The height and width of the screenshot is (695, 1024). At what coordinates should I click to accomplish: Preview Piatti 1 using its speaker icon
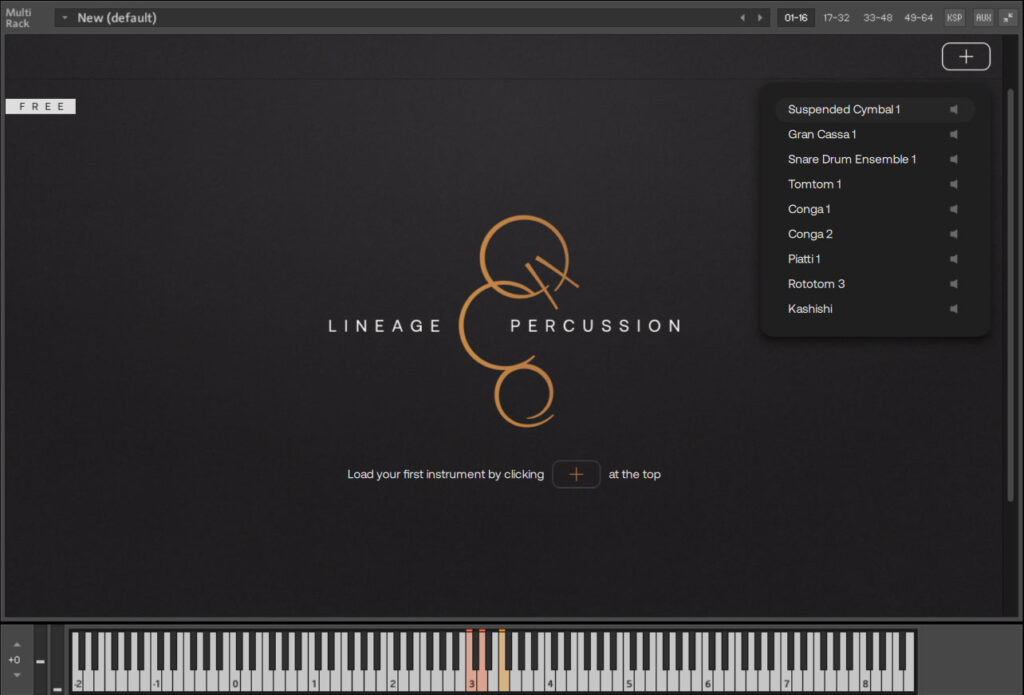tap(954, 259)
